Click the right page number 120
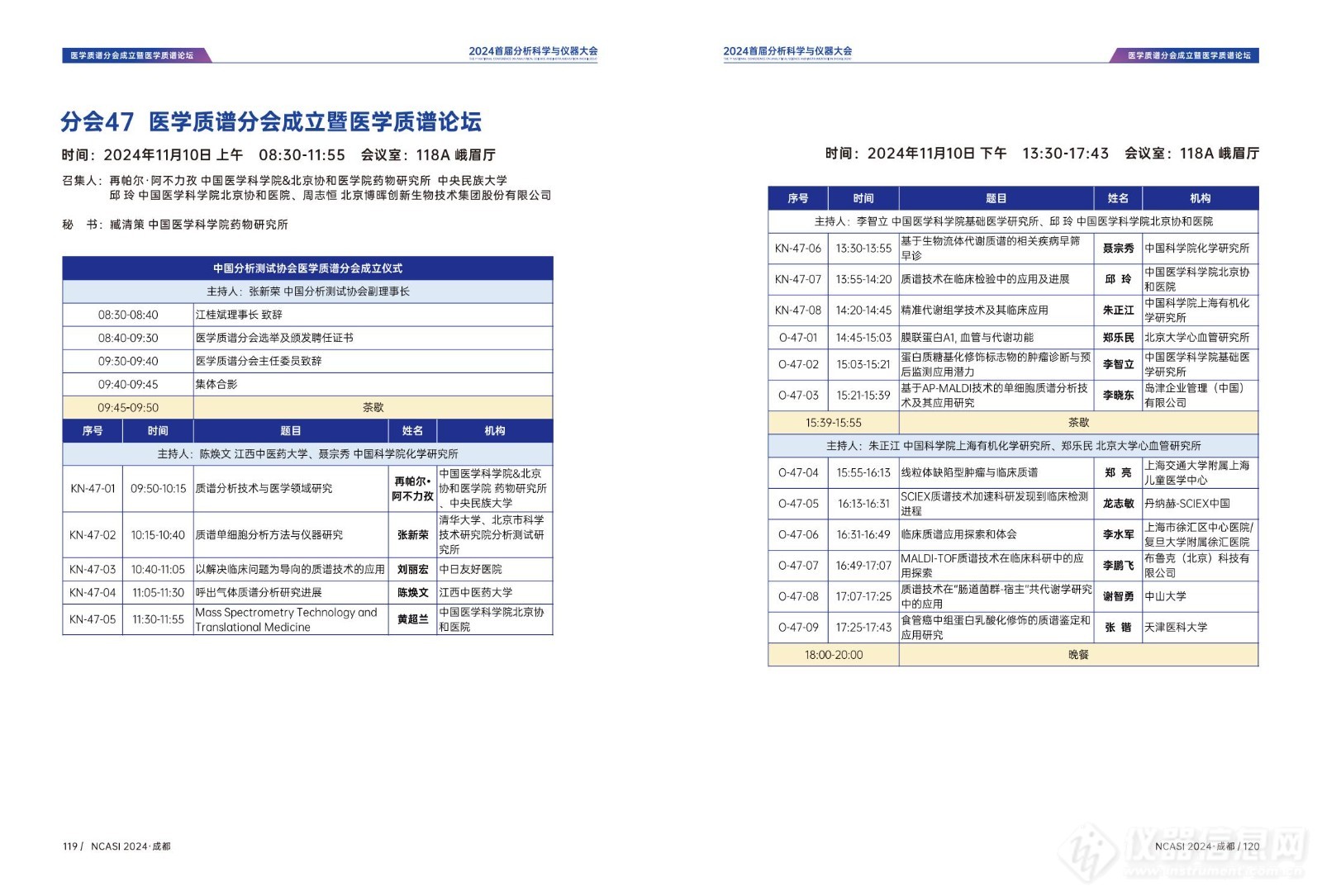The image size is (1322, 896). pos(1251,846)
